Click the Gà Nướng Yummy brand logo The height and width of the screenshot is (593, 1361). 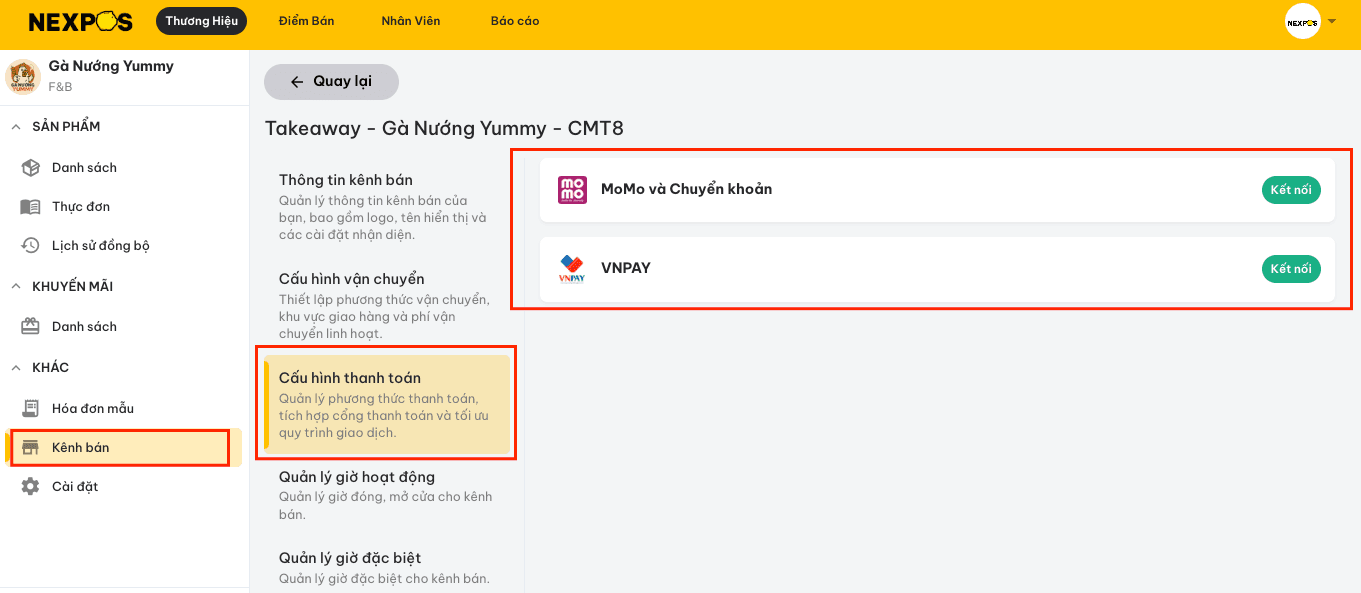(23, 76)
